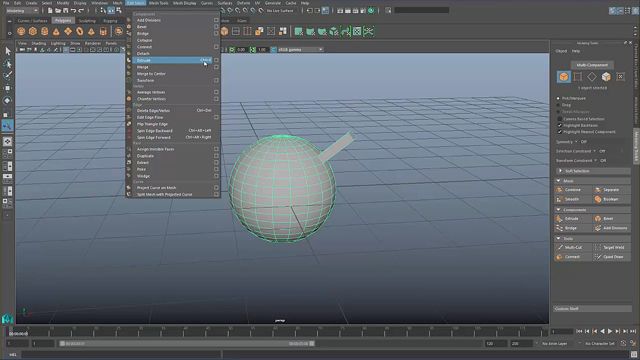Collapse the Components section in toolkit

(558, 210)
